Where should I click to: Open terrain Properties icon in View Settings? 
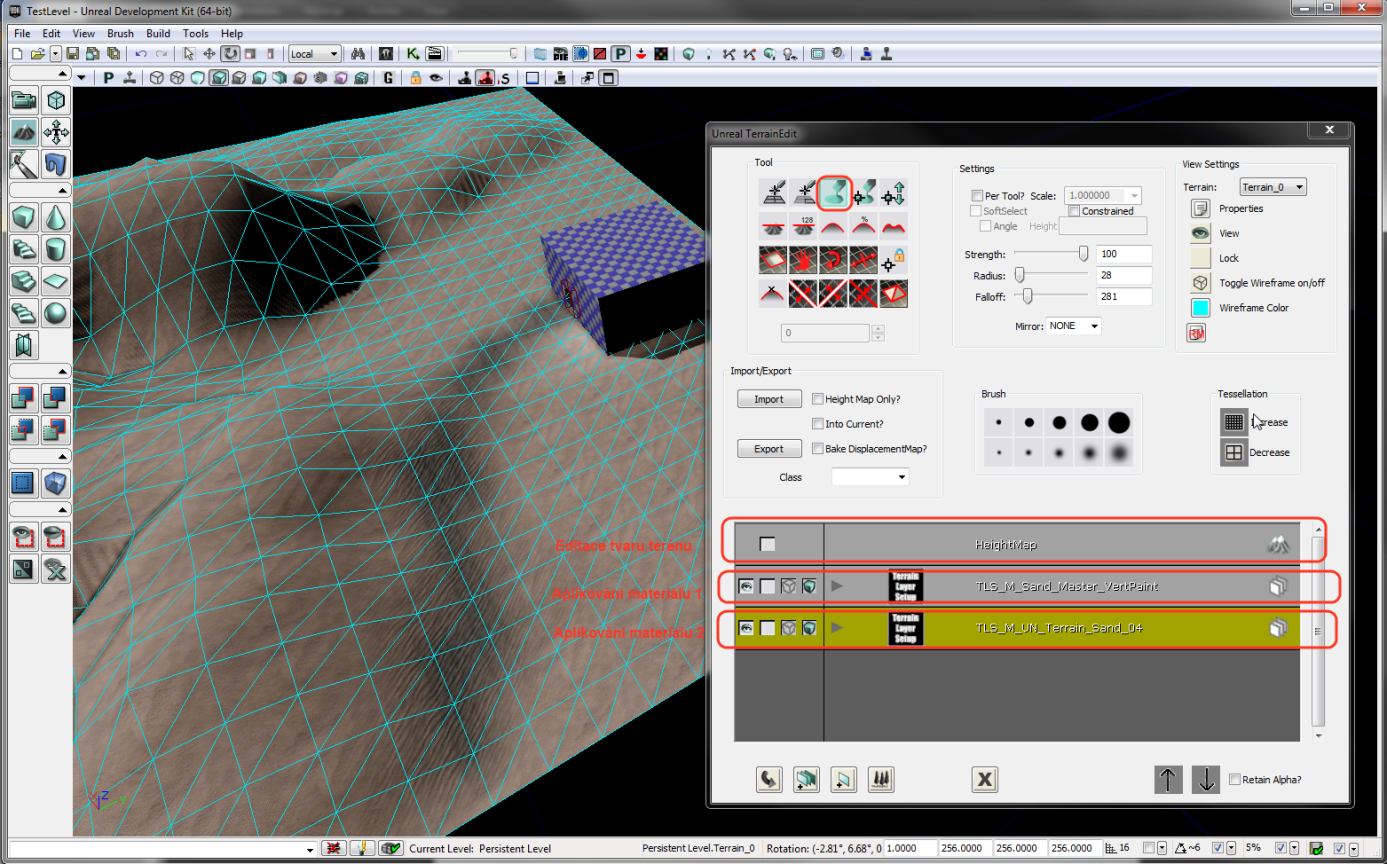(x=1200, y=208)
